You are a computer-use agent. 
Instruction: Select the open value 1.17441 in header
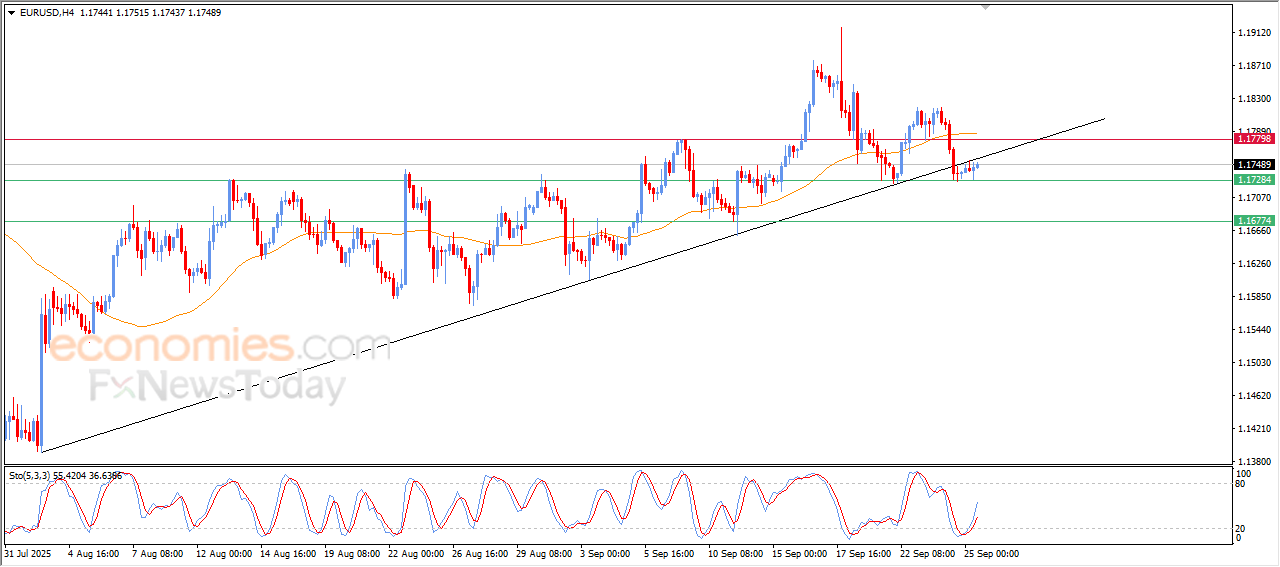97,13
